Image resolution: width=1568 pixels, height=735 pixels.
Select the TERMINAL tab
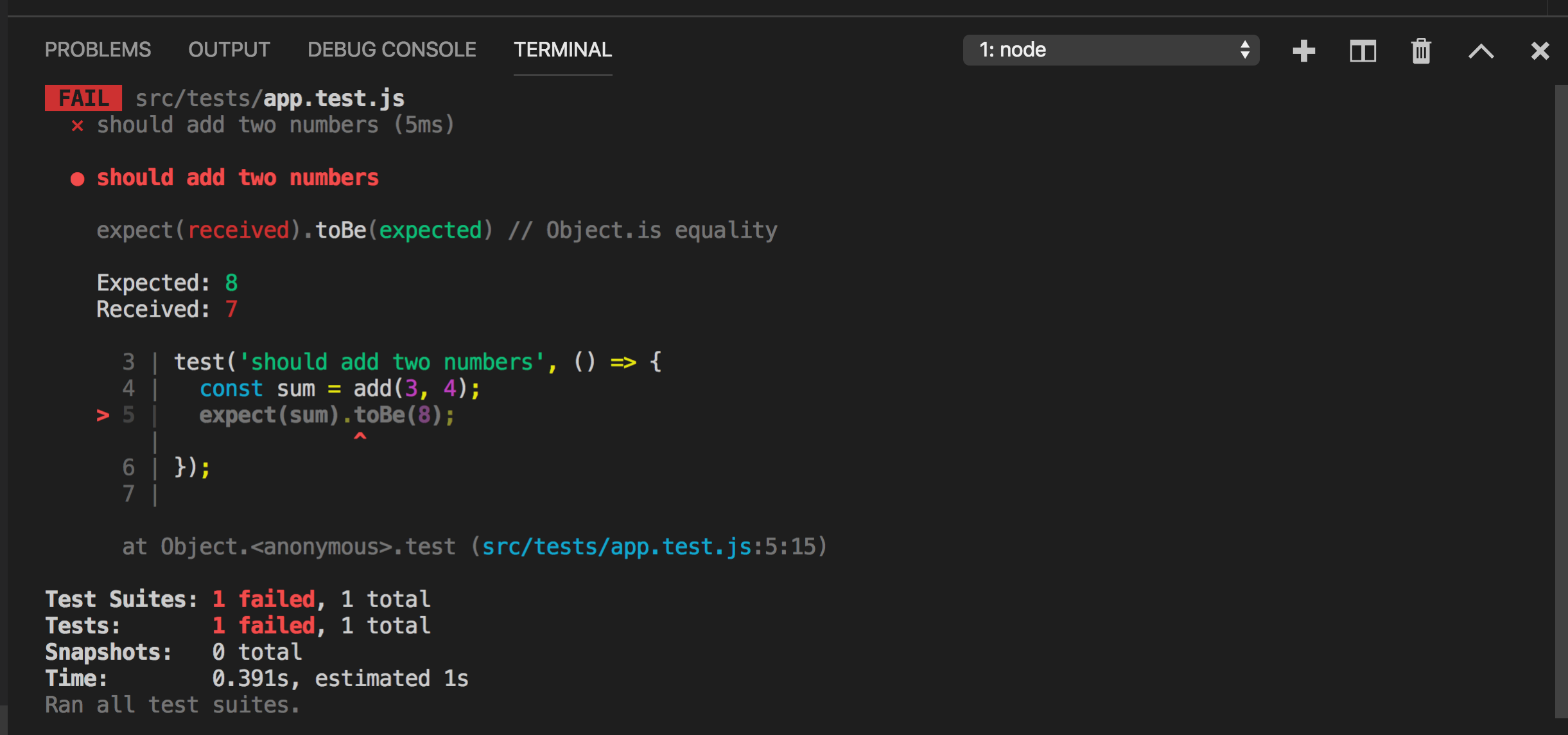tap(562, 49)
